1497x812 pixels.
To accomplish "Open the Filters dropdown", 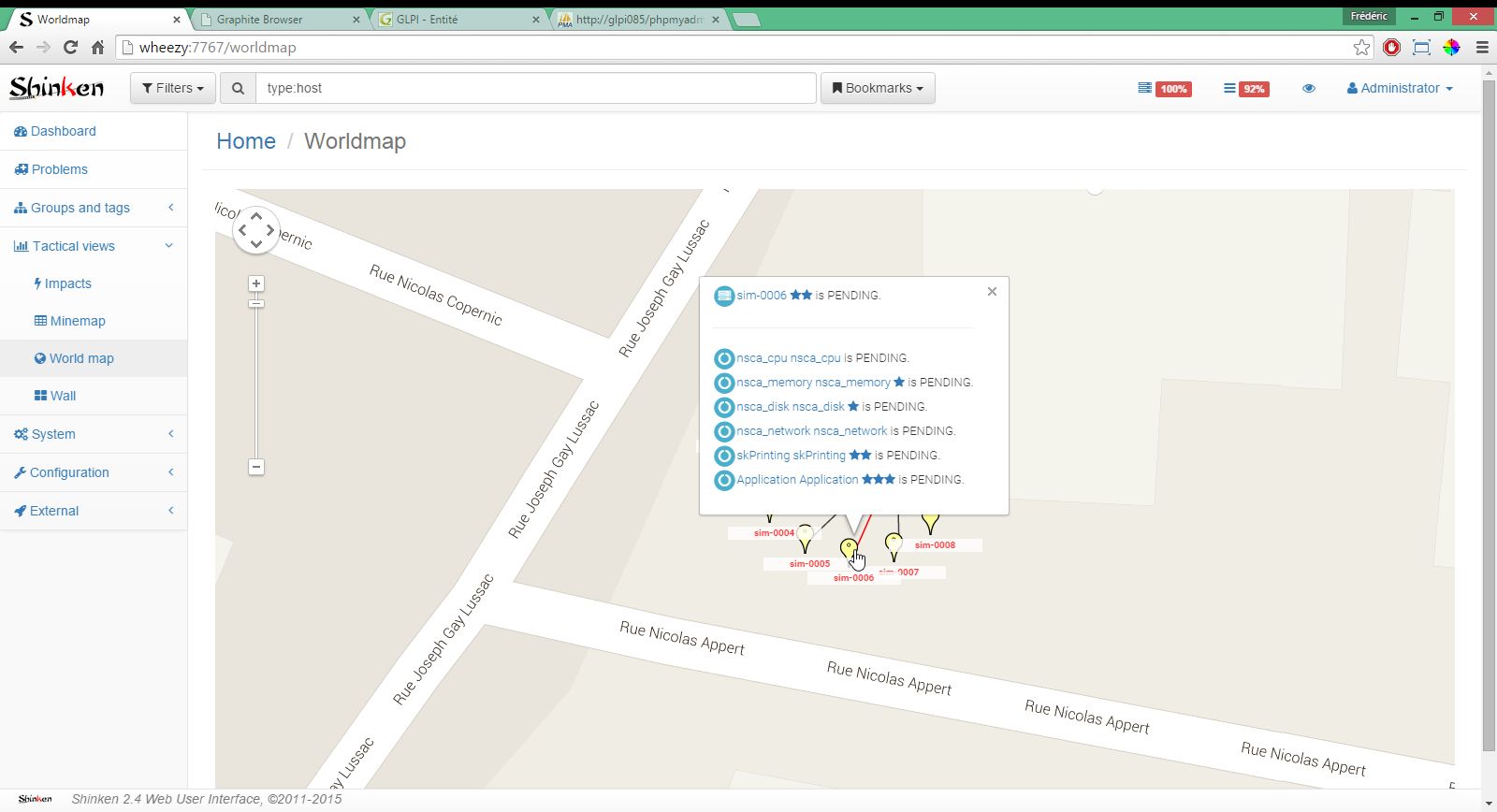I will [x=173, y=88].
